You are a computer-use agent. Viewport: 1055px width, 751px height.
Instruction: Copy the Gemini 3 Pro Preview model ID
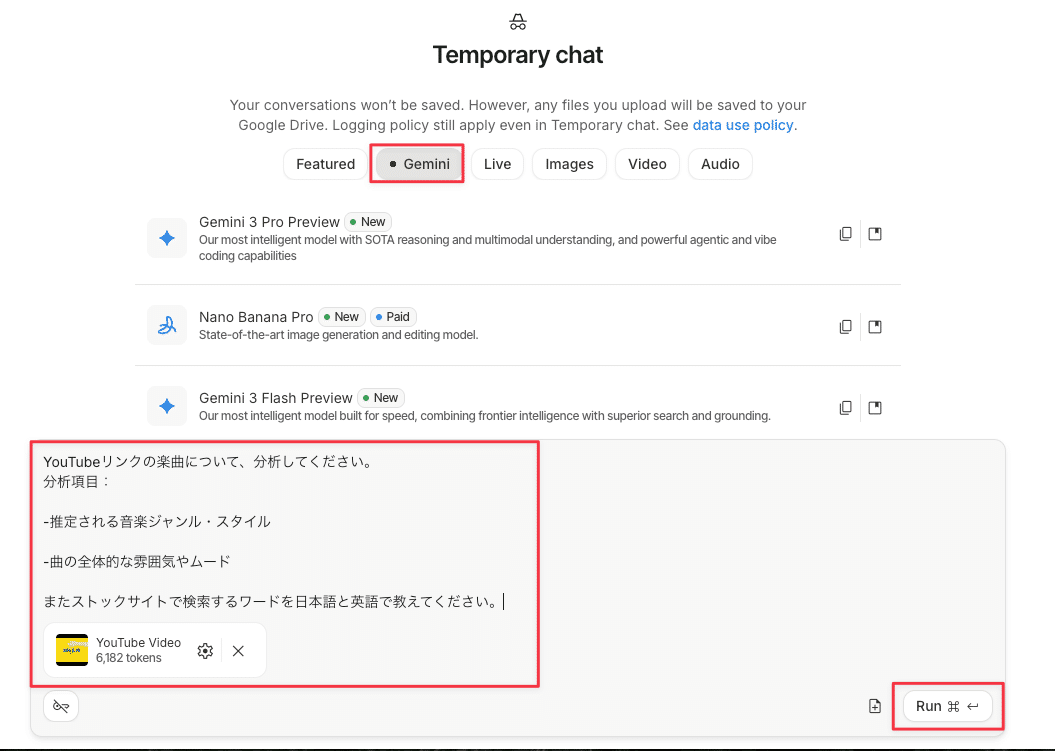pyautogui.click(x=845, y=232)
